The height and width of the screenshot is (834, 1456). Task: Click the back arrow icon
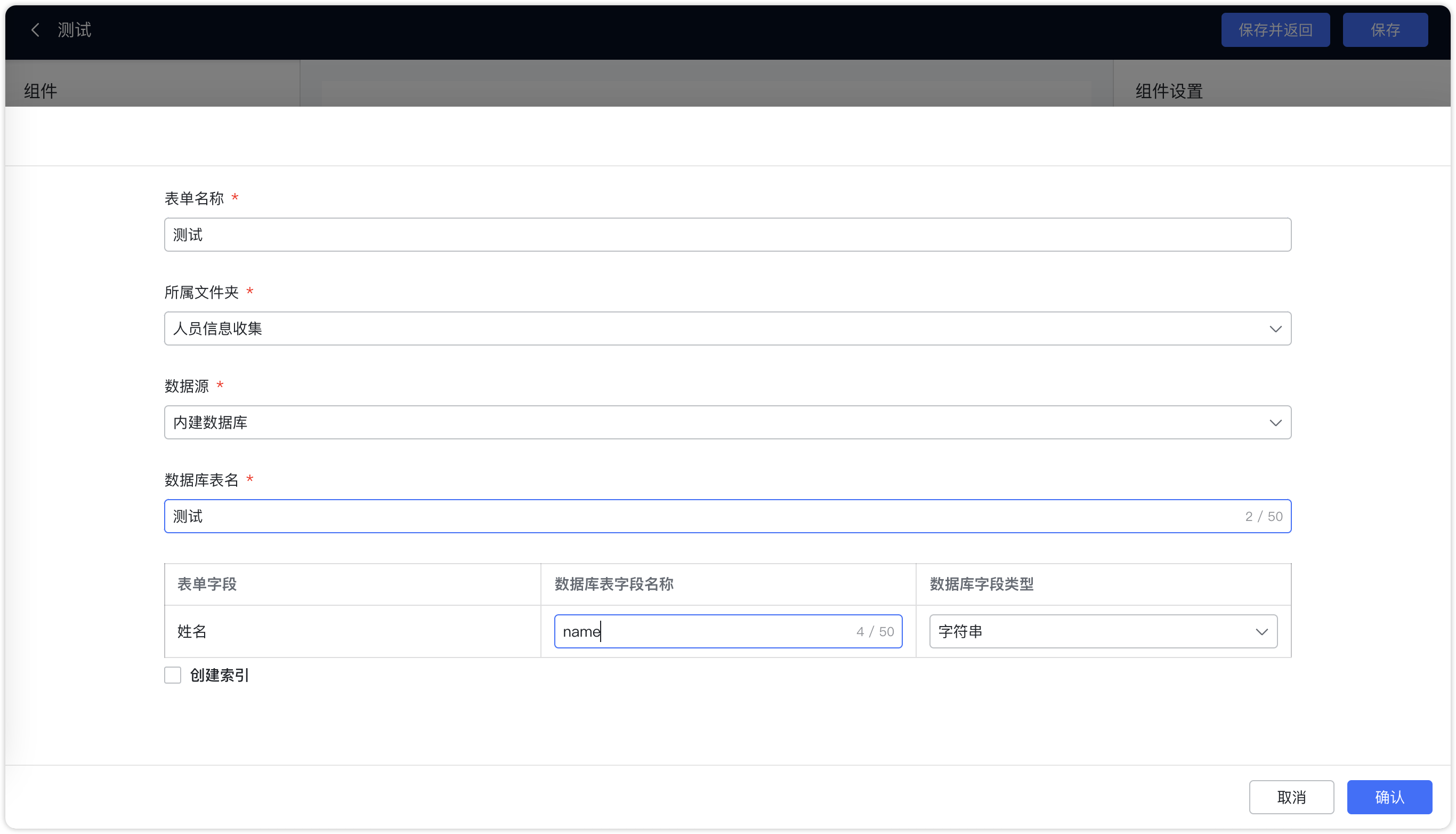36,30
